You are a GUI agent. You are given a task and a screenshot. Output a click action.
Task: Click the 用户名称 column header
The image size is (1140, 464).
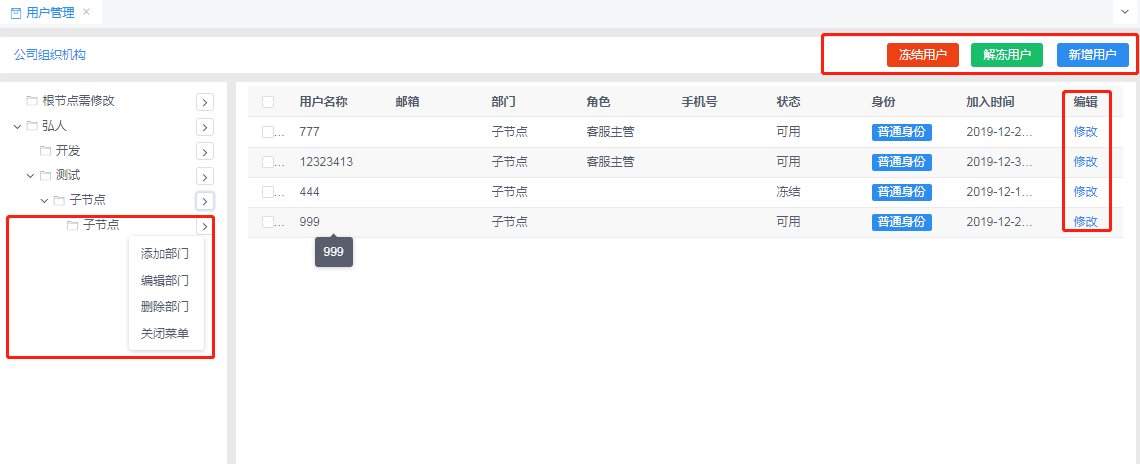324,102
